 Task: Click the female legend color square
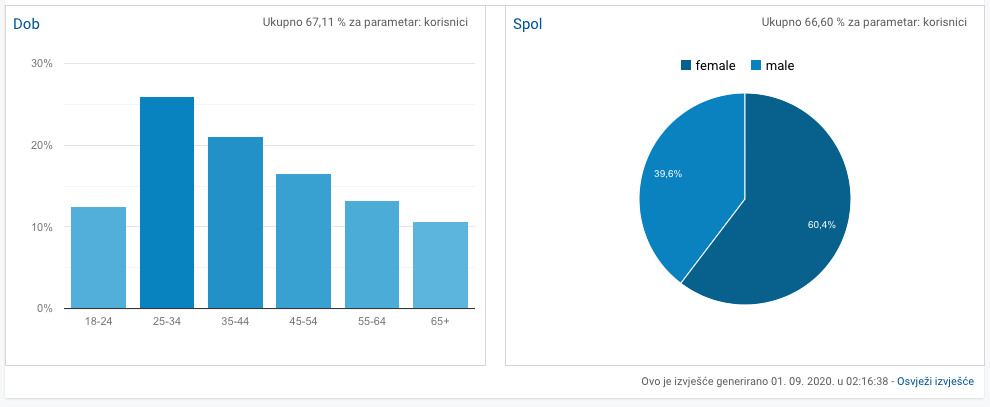coord(686,66)
